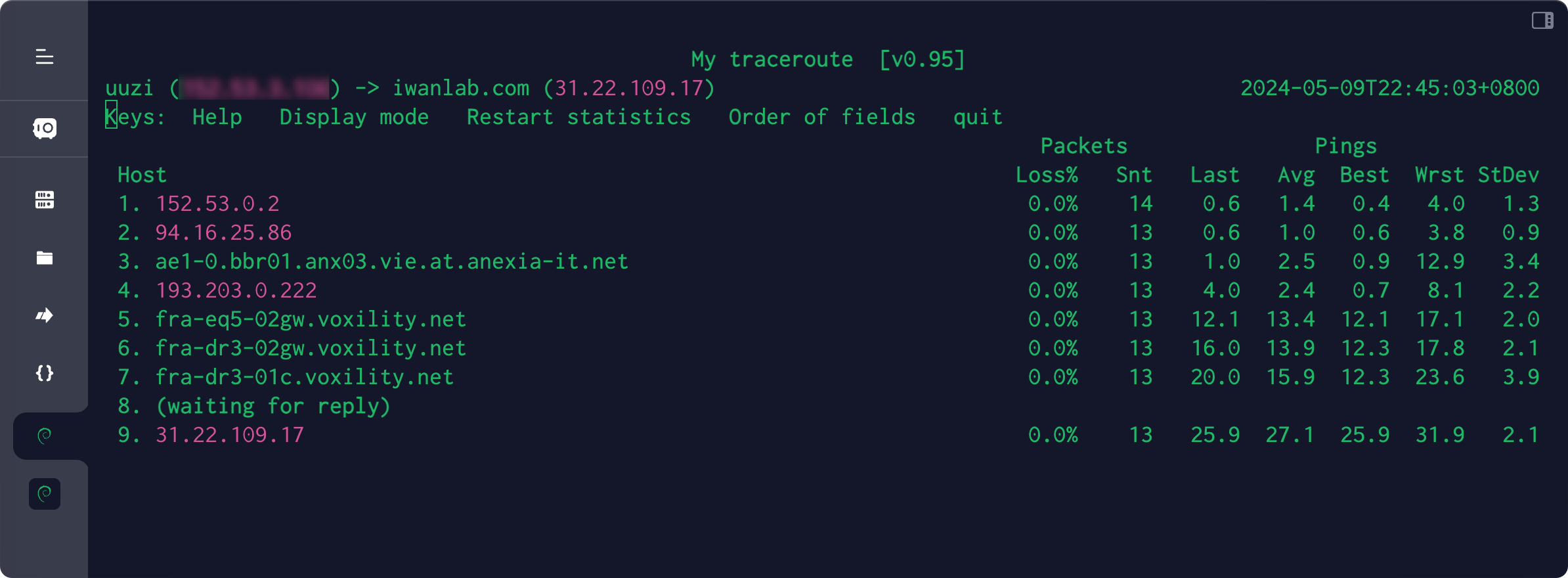Click the destination hop 31.22.109.17 row
The width and height of the screenshot is (1568, 578).
pos(827,435)
